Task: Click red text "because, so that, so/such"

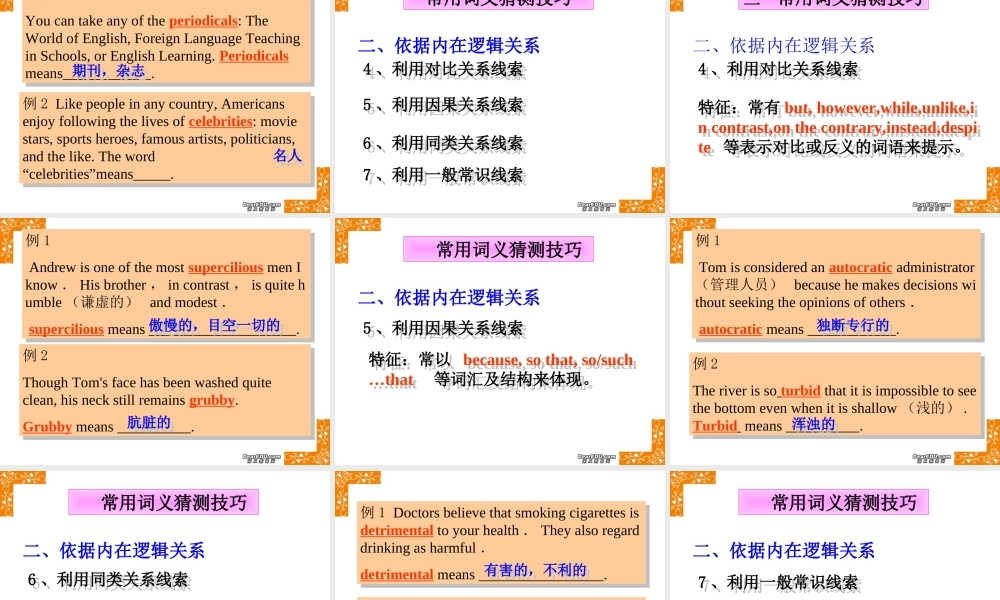Action: 548,360
